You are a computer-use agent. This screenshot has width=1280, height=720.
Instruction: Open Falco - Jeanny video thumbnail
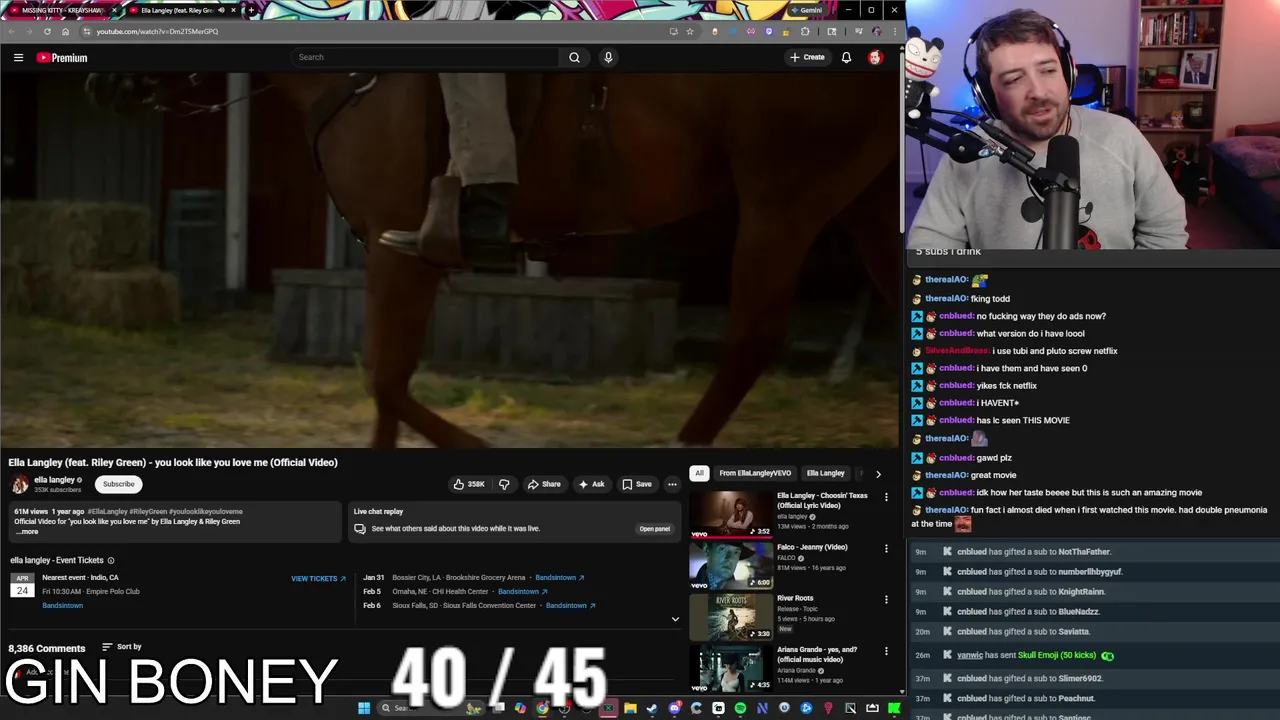point(731,565)
